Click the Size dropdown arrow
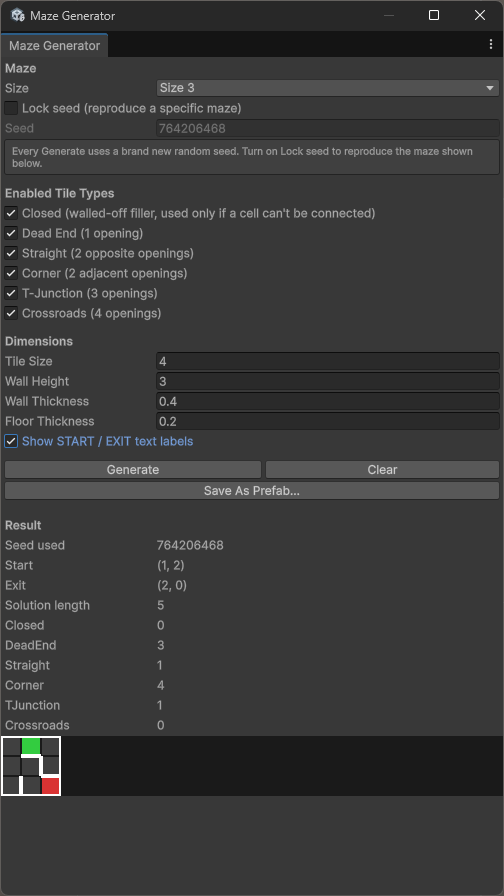Viewport: 504px width, 896px height. [x=490, y=88]
